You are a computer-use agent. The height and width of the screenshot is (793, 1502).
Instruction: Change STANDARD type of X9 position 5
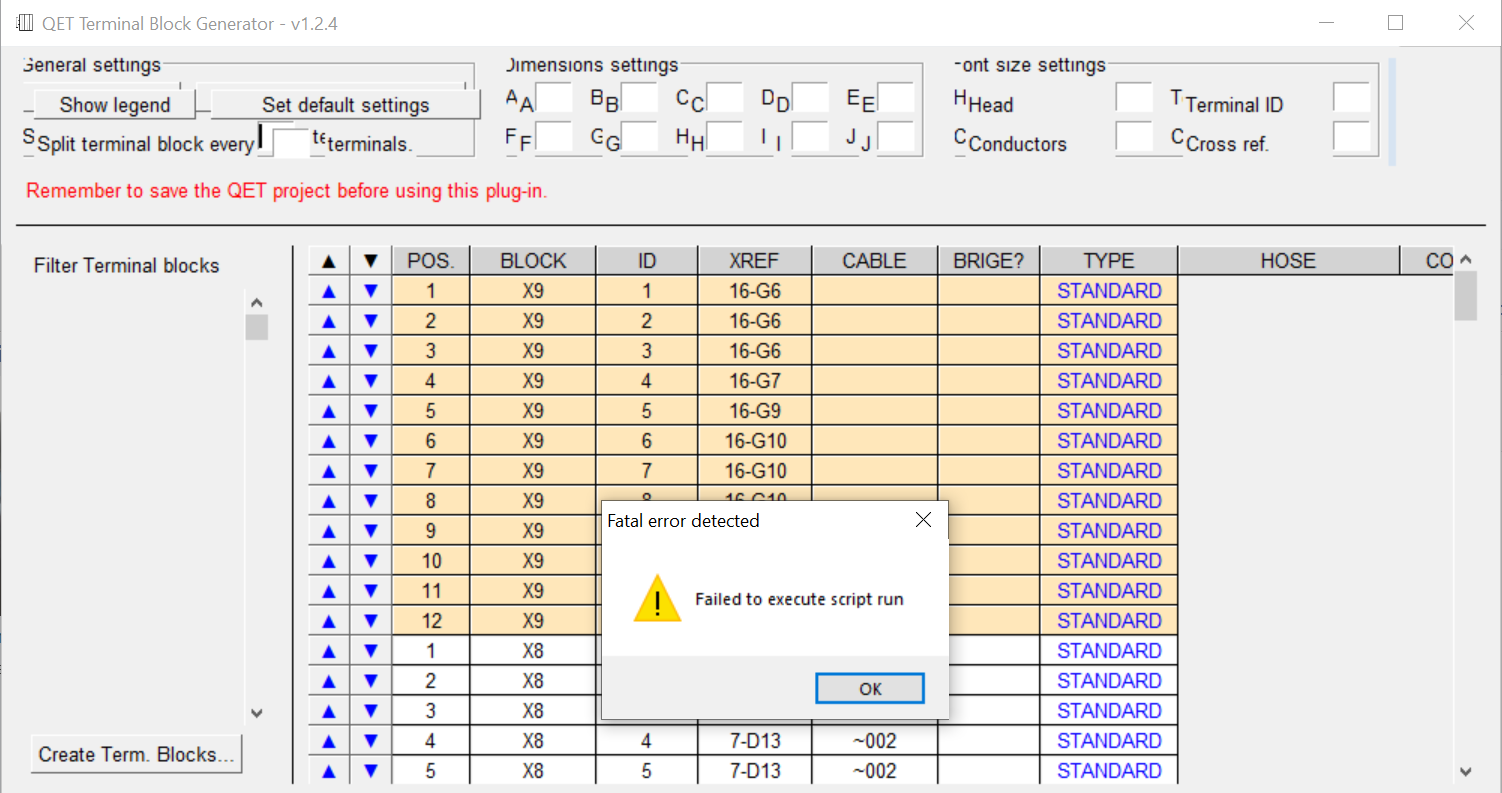pos(1108,411)
